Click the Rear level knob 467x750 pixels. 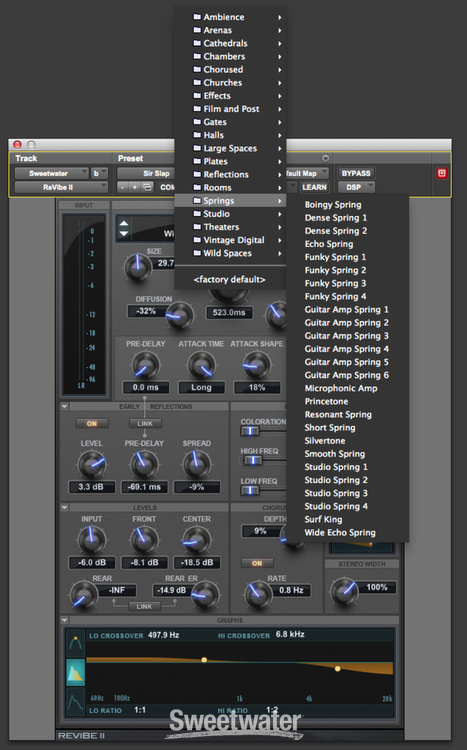84,596
